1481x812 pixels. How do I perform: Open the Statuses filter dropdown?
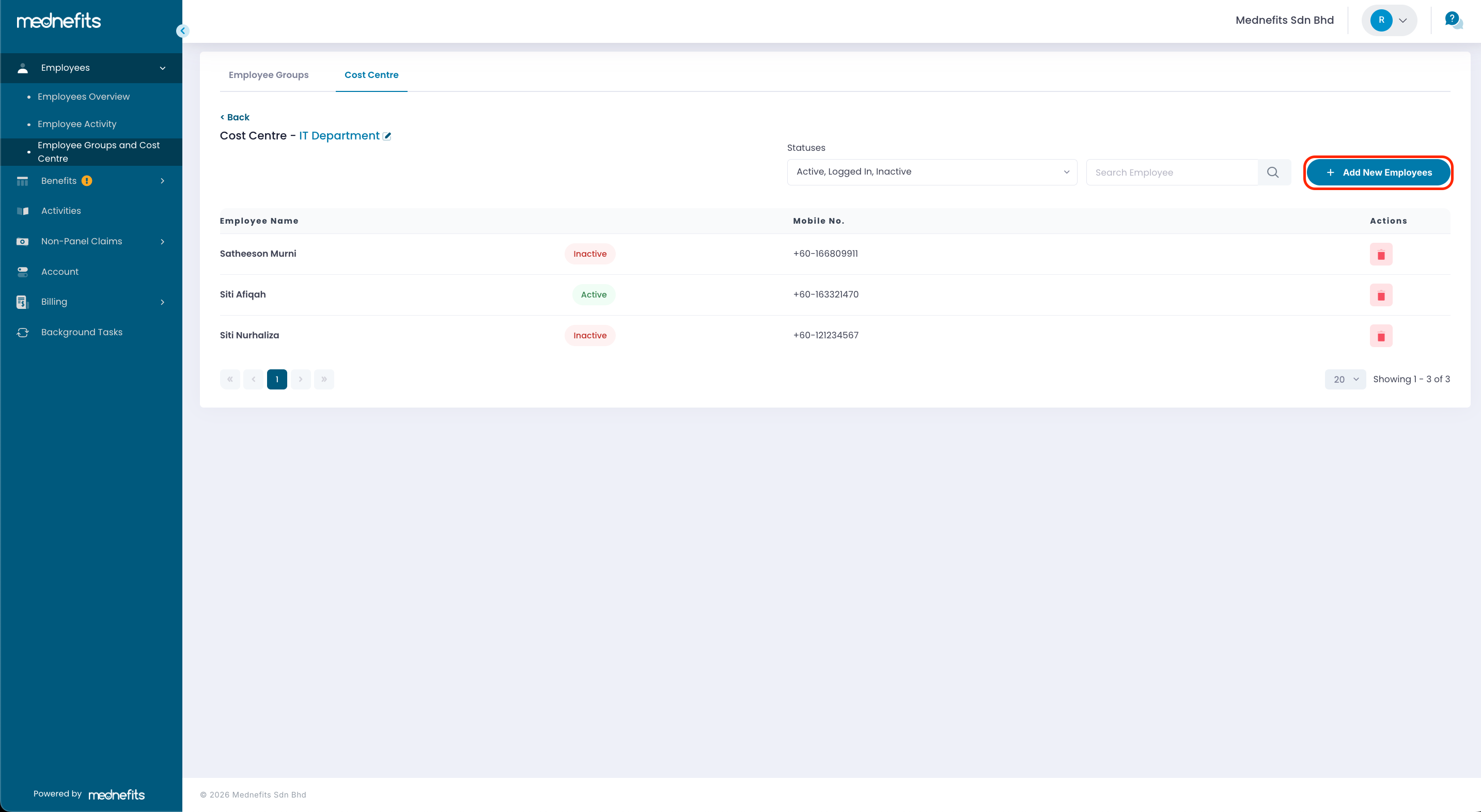(x=931, y=172)
